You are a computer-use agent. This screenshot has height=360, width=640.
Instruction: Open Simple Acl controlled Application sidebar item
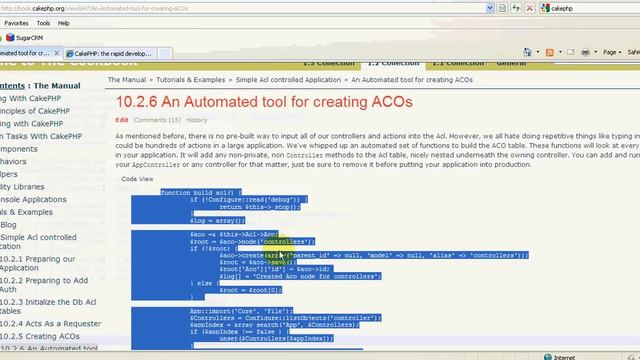[38, 242]
